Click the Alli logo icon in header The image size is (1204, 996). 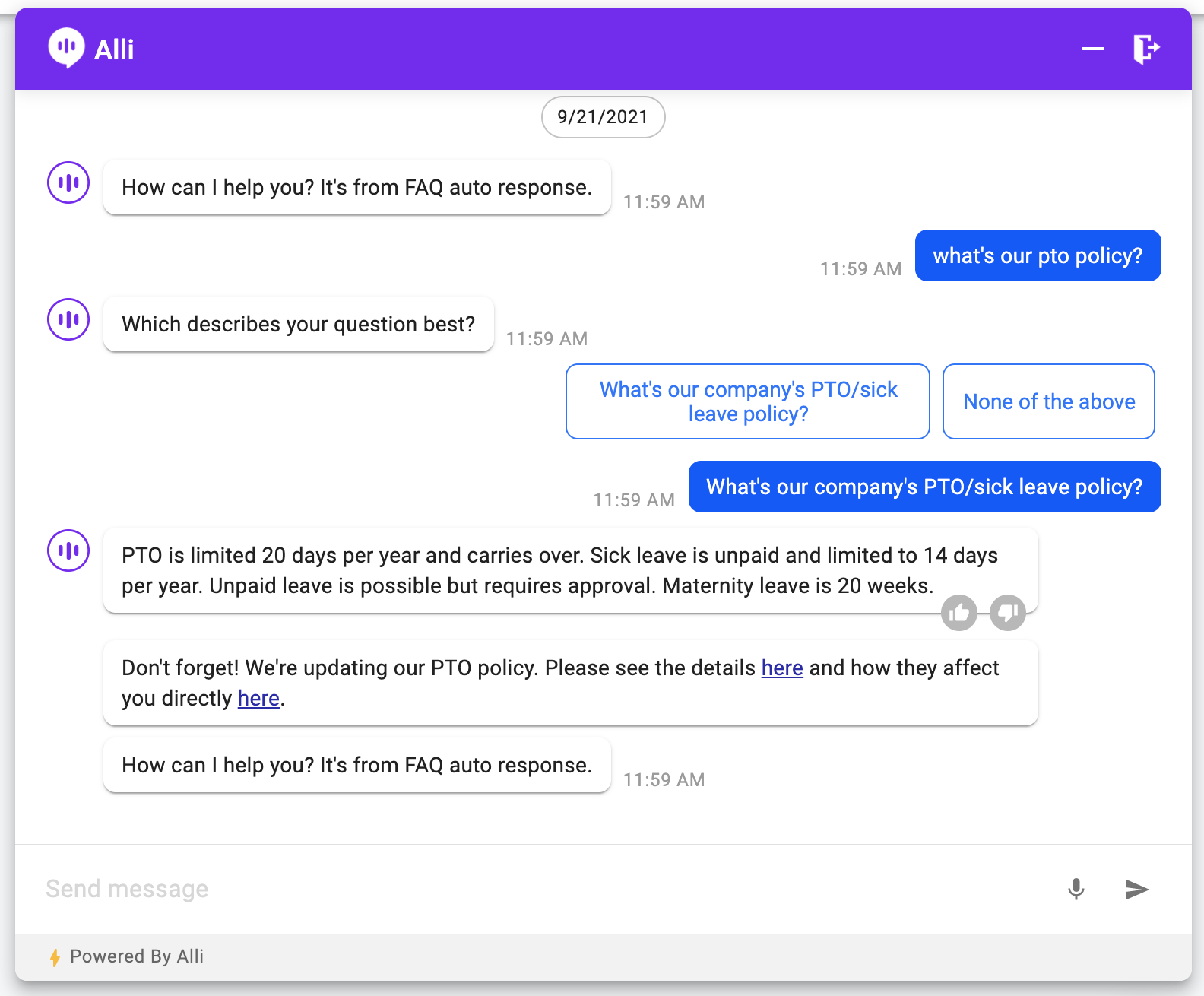pyautogui.click(x=66, y=49)
